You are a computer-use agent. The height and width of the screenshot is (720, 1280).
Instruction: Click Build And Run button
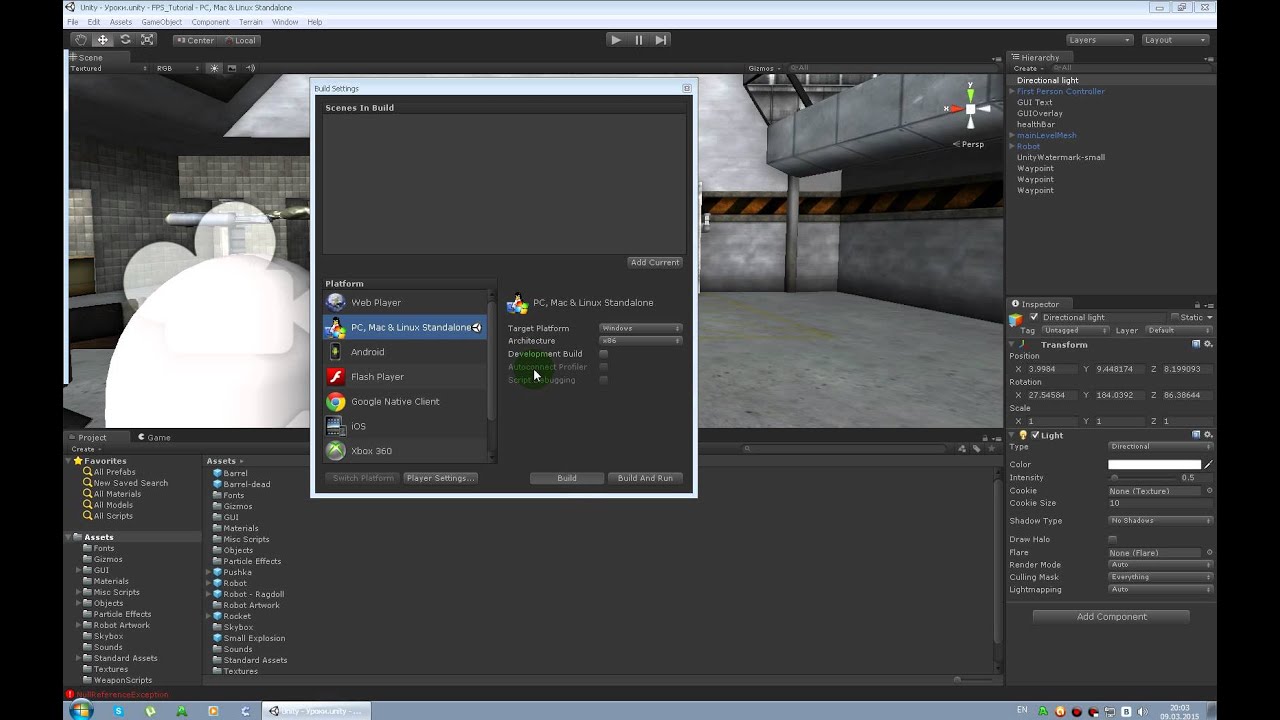click(x=645, y=478)
